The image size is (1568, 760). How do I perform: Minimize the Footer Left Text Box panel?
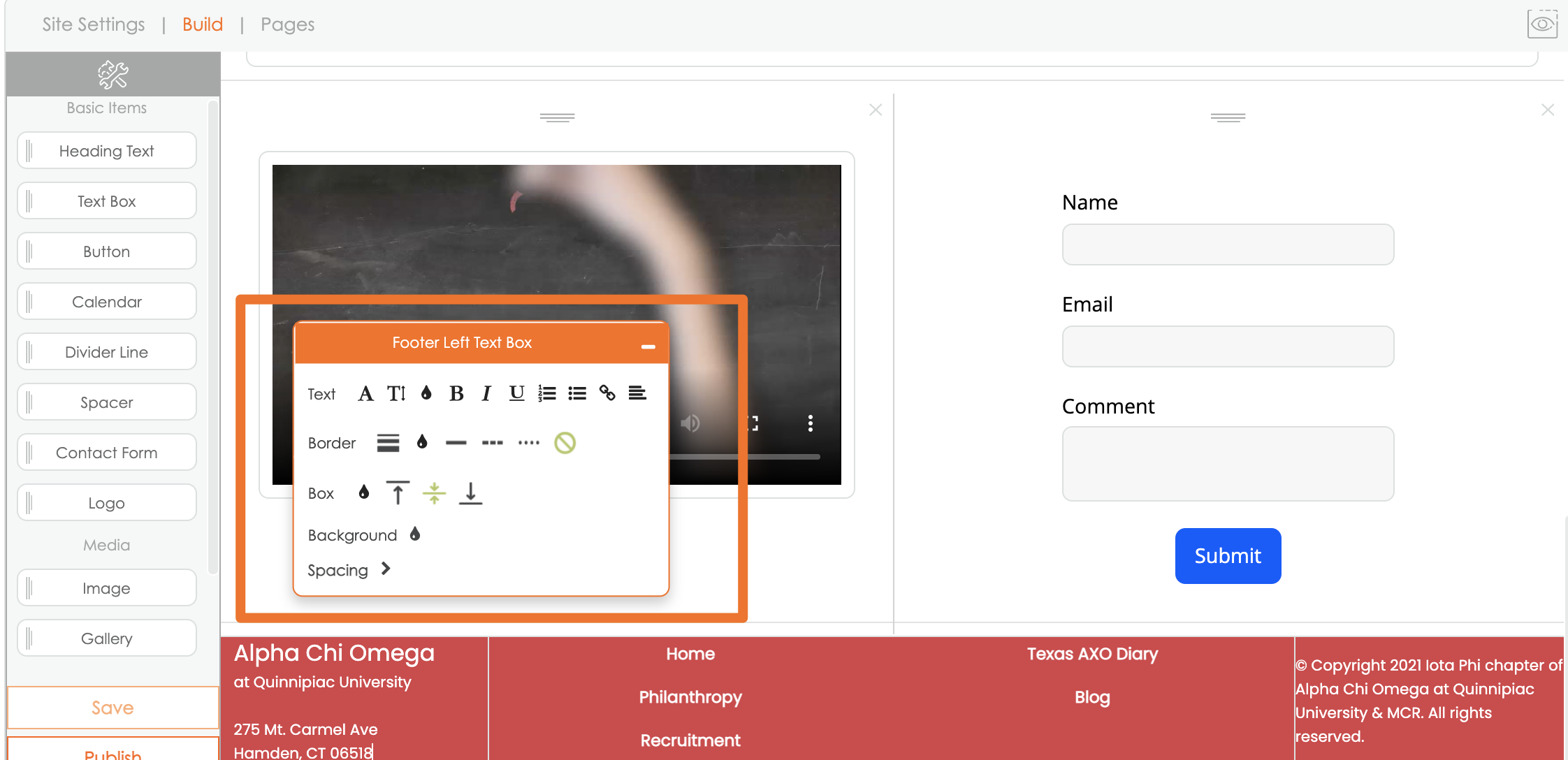[648, 346]
